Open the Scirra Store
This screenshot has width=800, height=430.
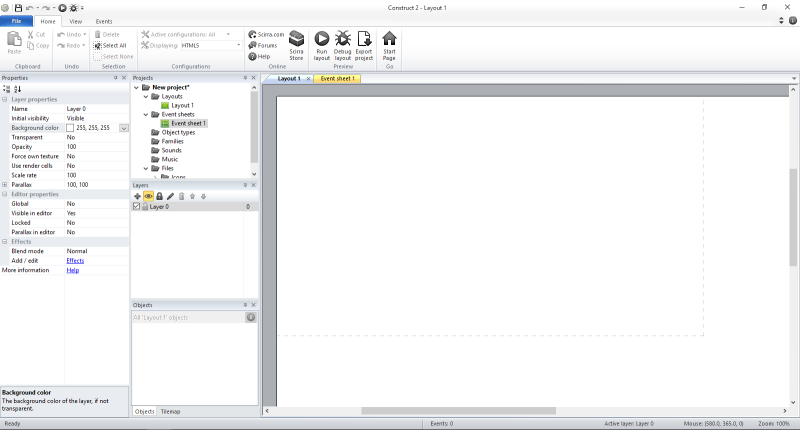coord(296,45)
